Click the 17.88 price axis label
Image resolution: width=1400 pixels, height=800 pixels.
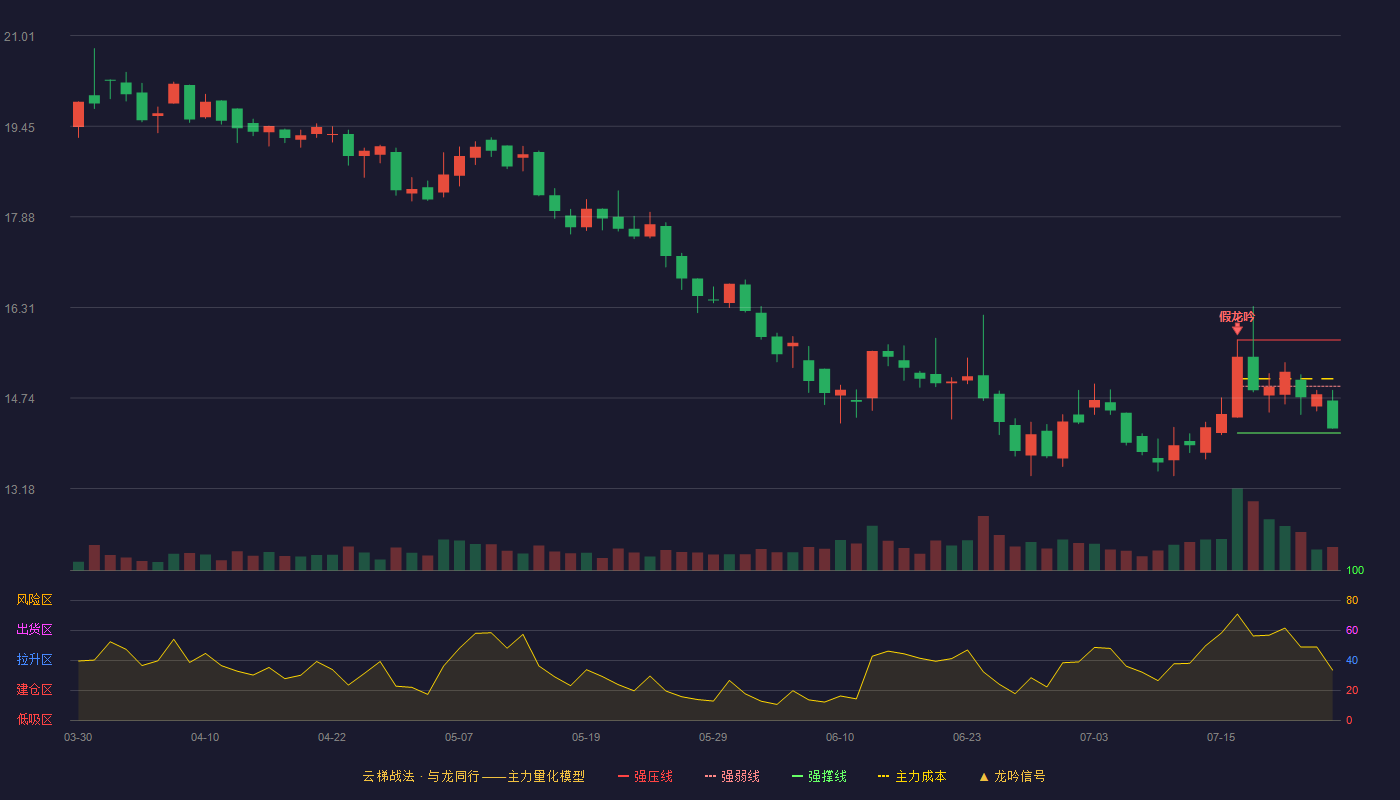(x=19, y=218)
